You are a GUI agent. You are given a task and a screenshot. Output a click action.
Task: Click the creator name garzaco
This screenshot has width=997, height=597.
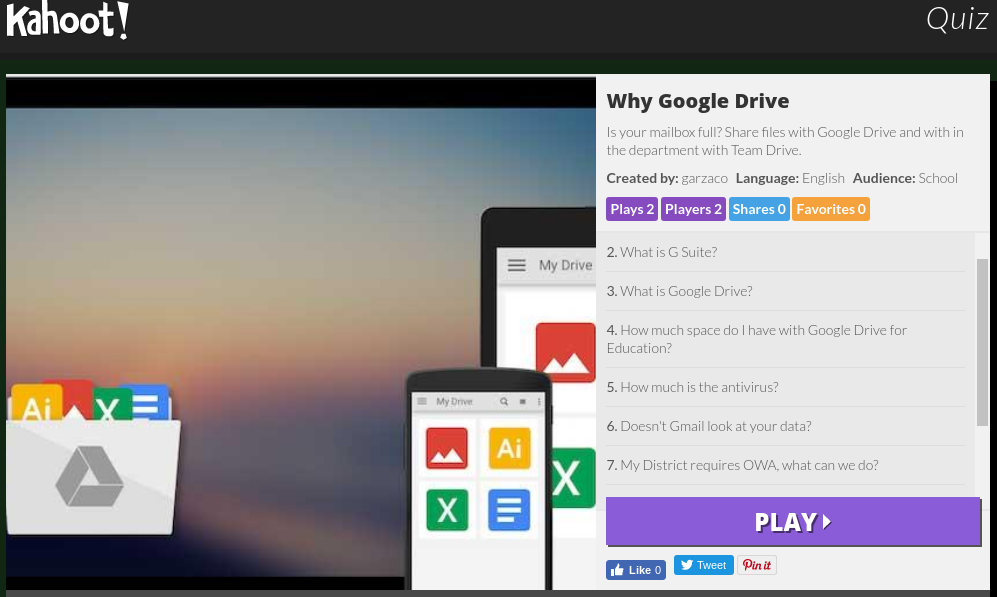pyautogui.click(x=705, y=179)
